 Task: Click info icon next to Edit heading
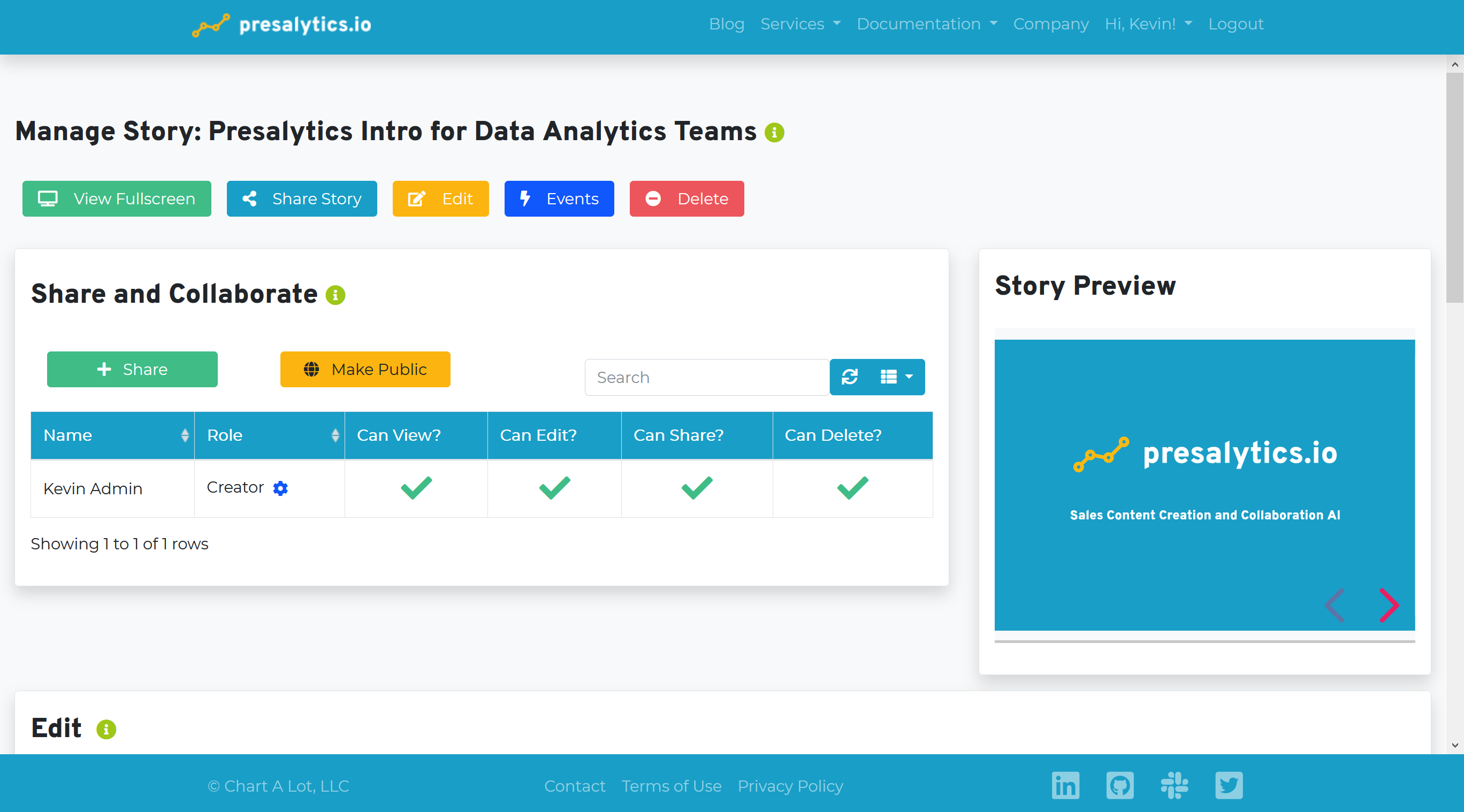(x=106, y=729)
